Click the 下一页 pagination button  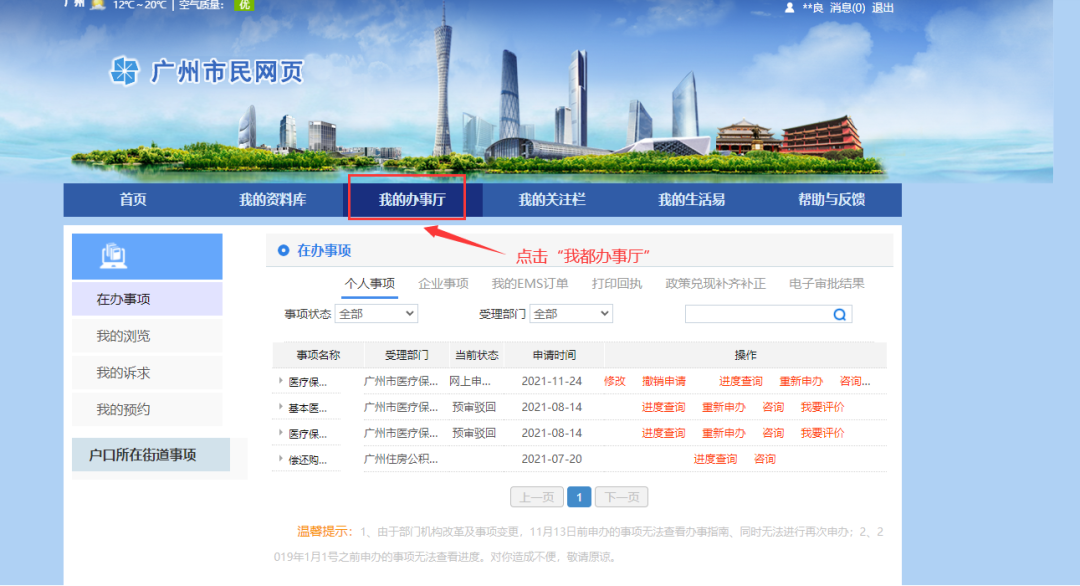622,497
